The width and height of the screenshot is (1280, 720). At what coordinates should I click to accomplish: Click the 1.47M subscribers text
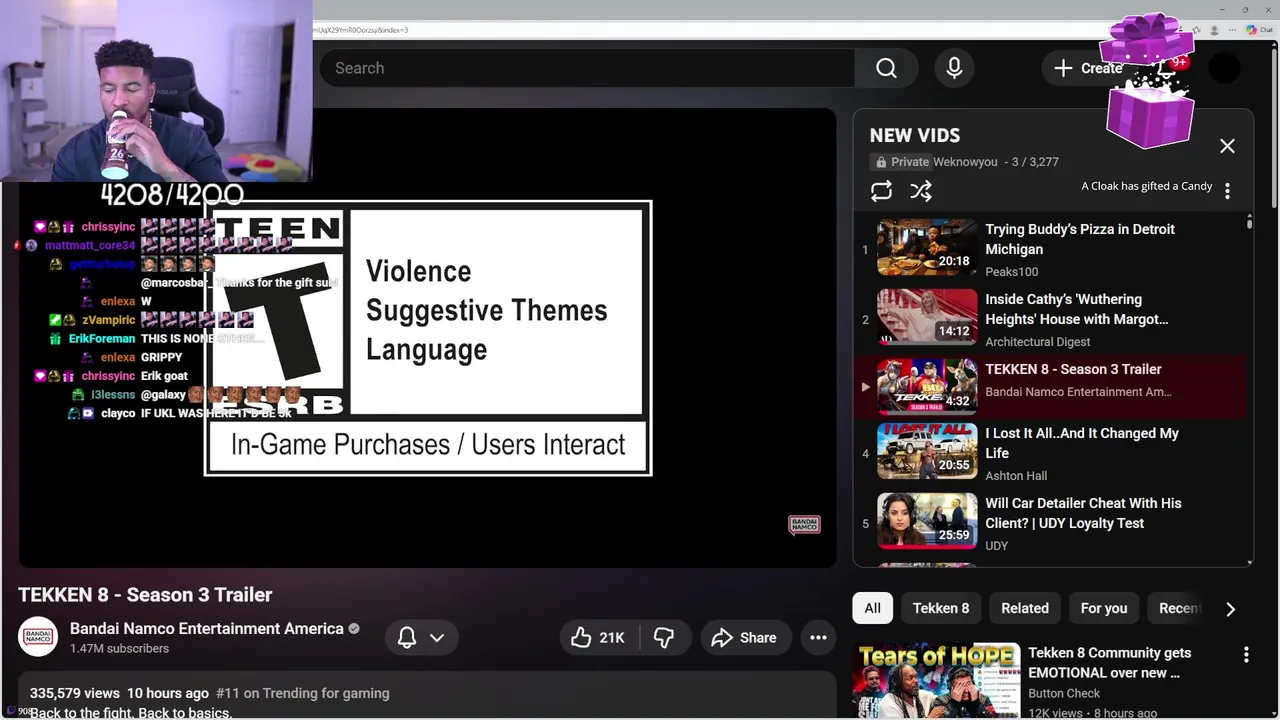pyautogui.click(x=119, y=649)
